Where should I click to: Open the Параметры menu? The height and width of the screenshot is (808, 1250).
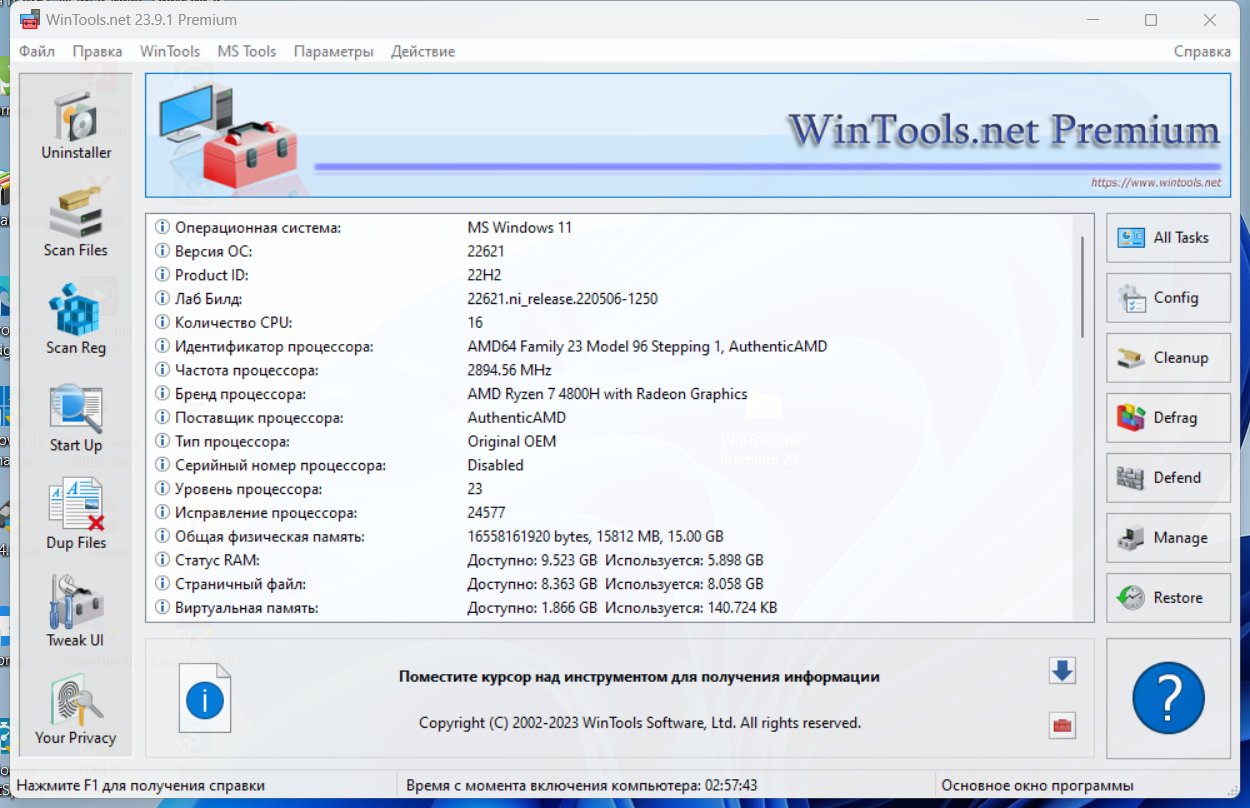(x=334, y=51)
